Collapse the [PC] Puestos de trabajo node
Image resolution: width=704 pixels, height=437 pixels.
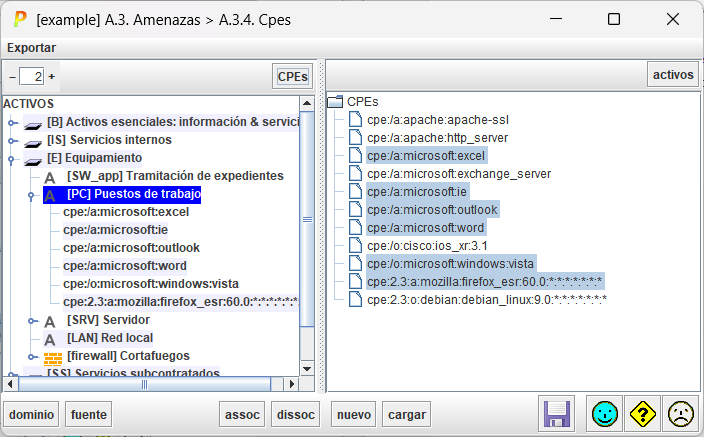[x=31, y=196]
